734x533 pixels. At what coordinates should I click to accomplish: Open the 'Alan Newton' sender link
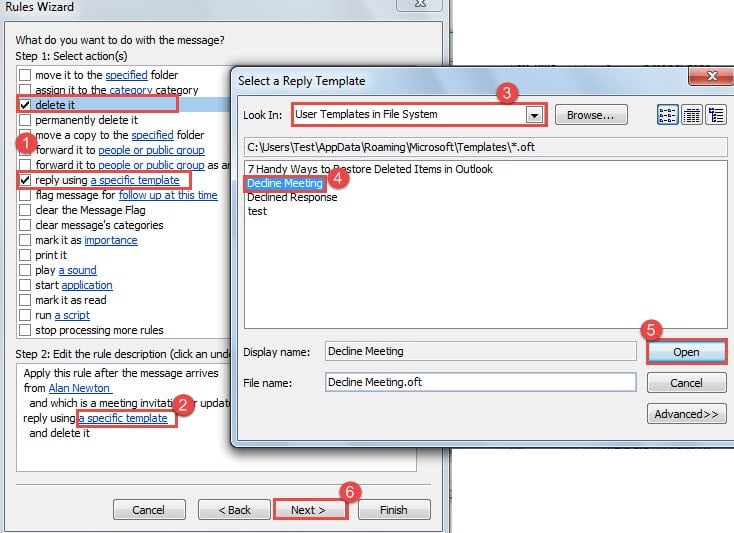click(x=80, y=388)
